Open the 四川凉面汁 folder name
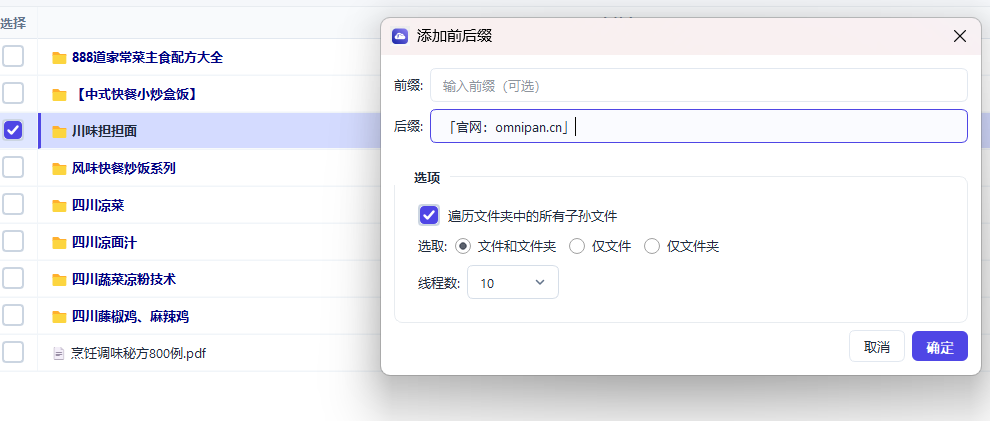The height and width of the screenshot is (421, 990). click(104, 242)
